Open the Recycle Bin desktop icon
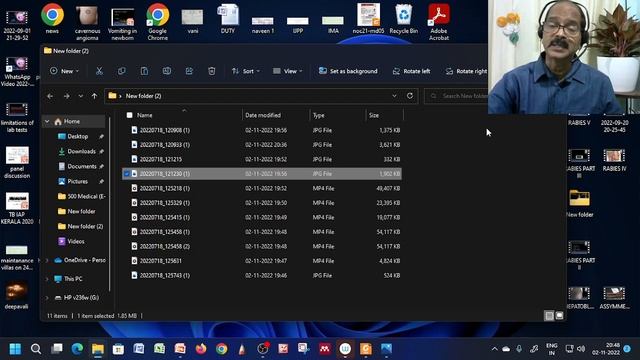The width and height of the screenshot is (640, 360). click(x=404, y=19)
